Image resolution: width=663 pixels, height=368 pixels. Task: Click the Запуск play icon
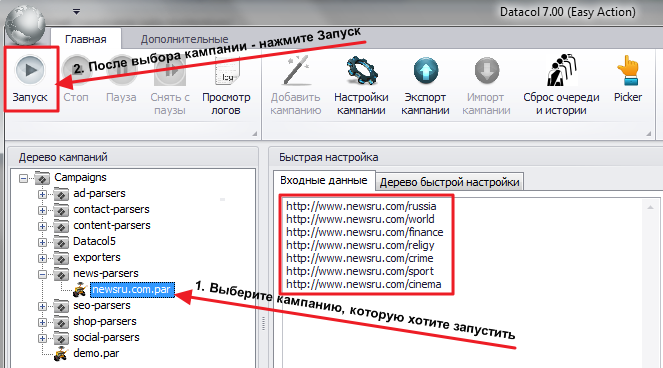(30, 70)
